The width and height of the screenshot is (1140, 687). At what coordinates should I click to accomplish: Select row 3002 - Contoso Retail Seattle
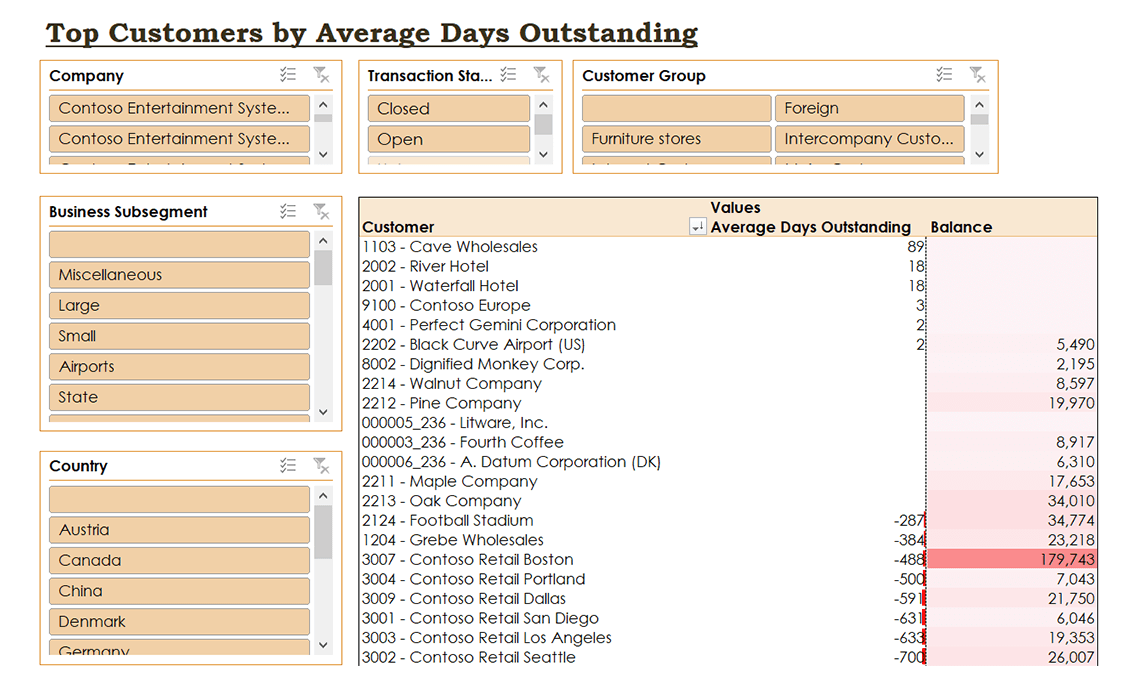click(x=728, y=657)
